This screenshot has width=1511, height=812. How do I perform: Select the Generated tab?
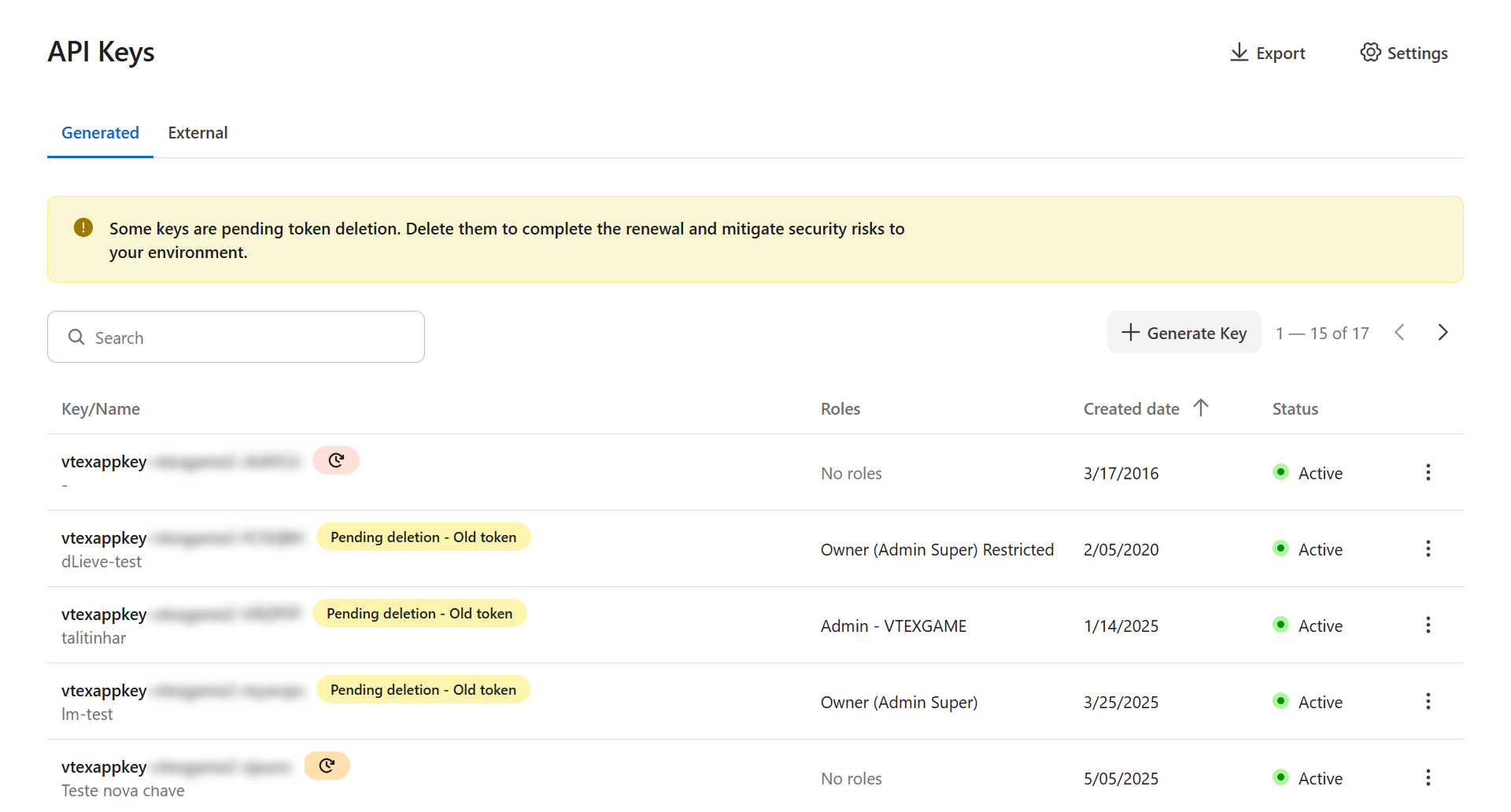click(x=100, y=132)
